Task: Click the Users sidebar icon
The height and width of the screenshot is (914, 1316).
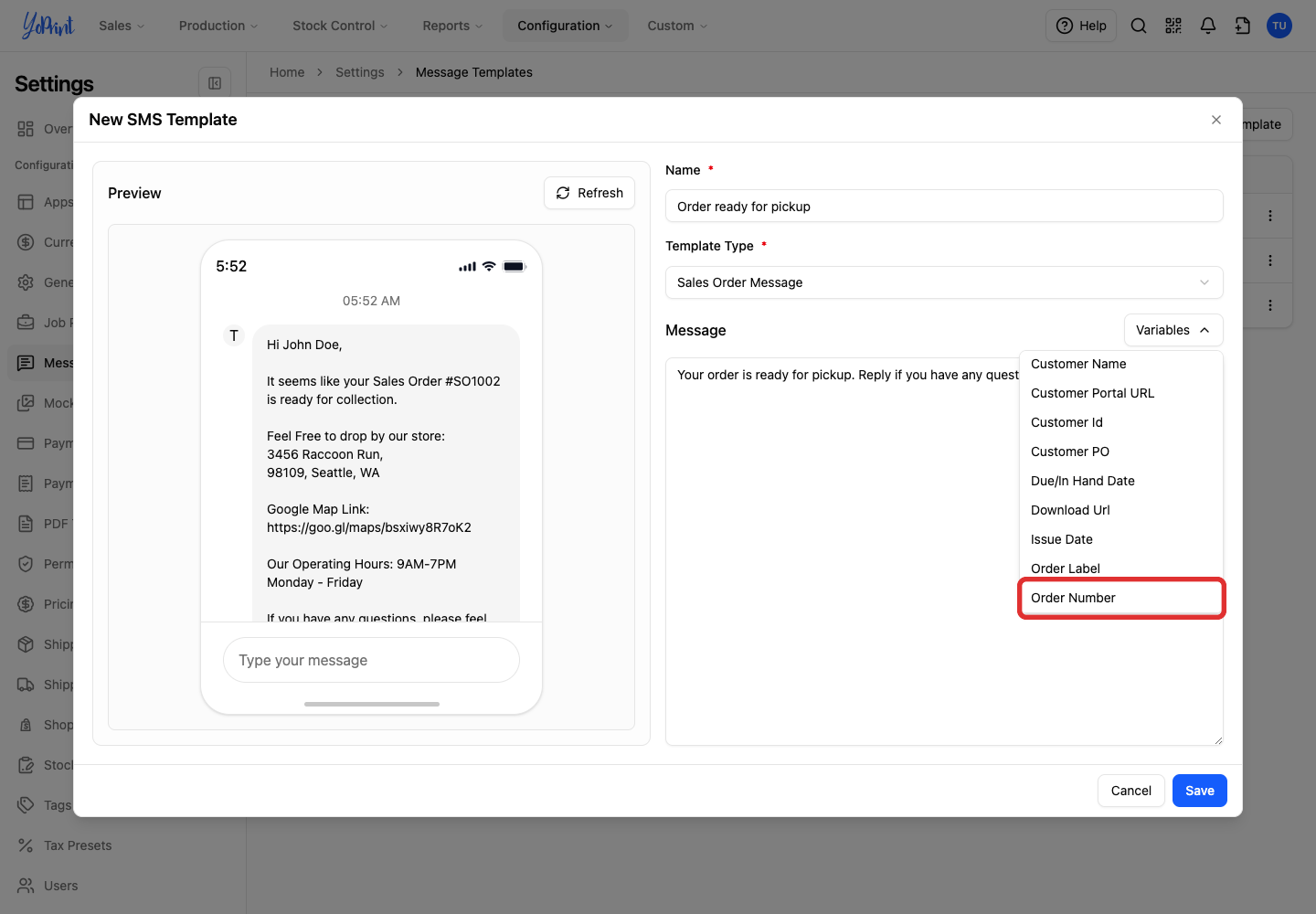Action: pyautogui.click(x=26, y=886)
